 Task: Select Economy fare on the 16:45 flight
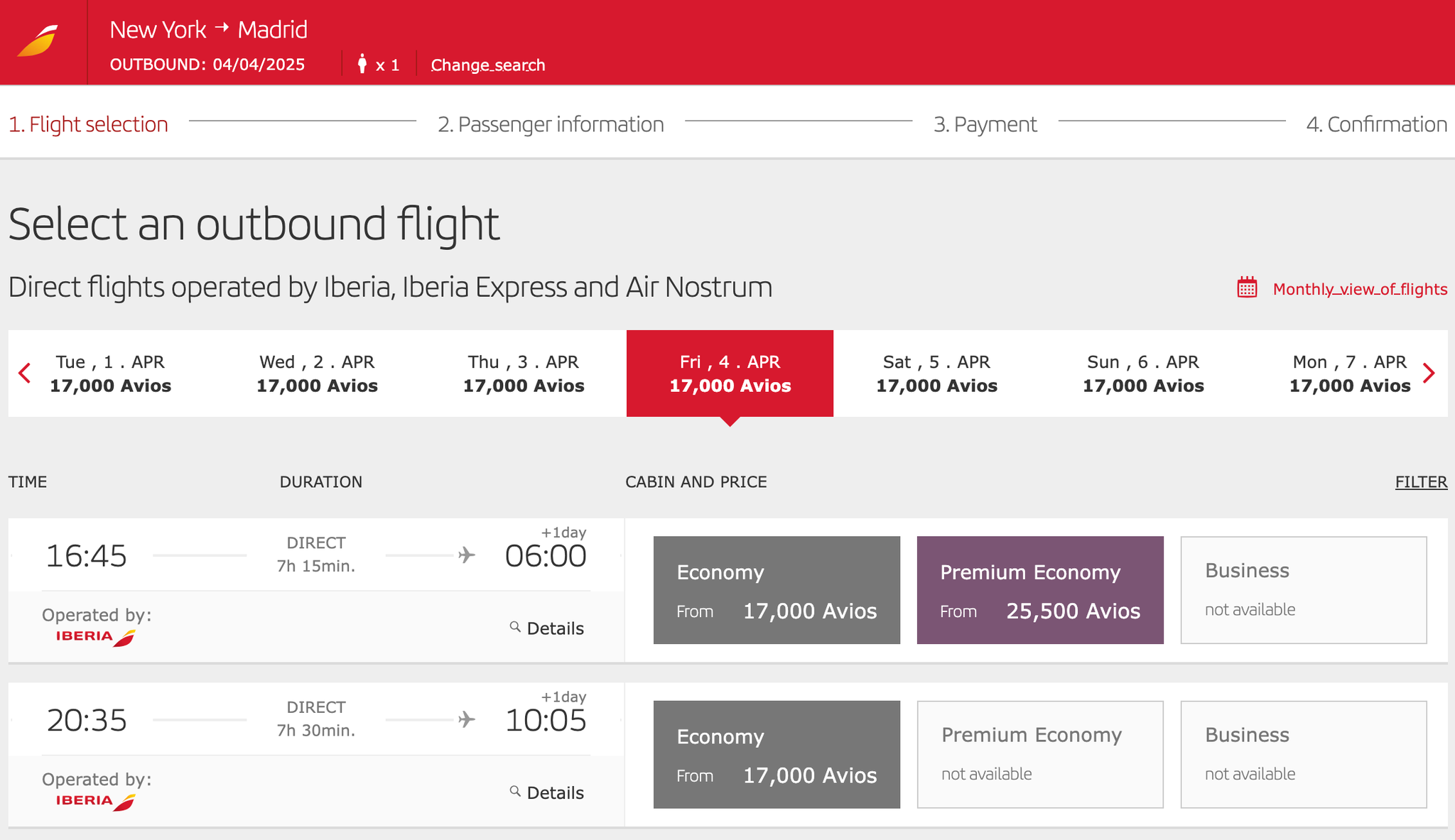pos(776,589)
